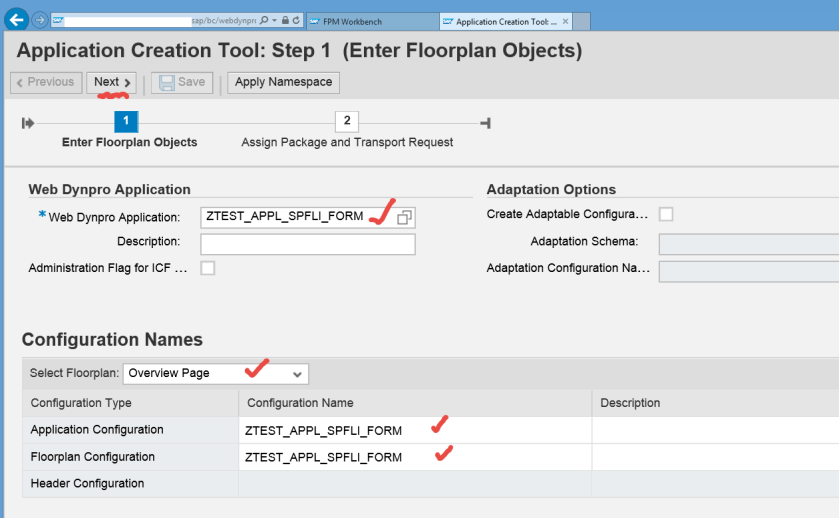Click the refresh icon in address bar
The height and width of the screenshot is (518, 839).
pyautogui.click(x=297, y=20)
